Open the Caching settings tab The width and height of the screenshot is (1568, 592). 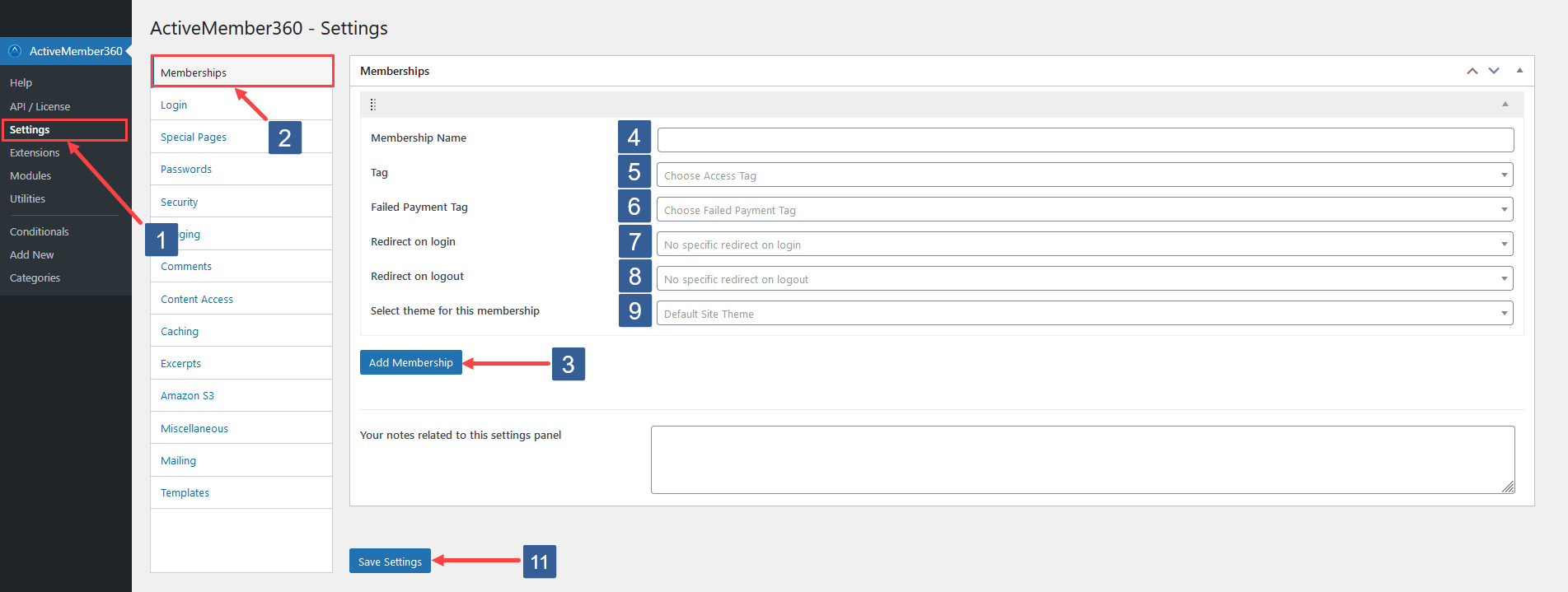(x=241, y=331)
